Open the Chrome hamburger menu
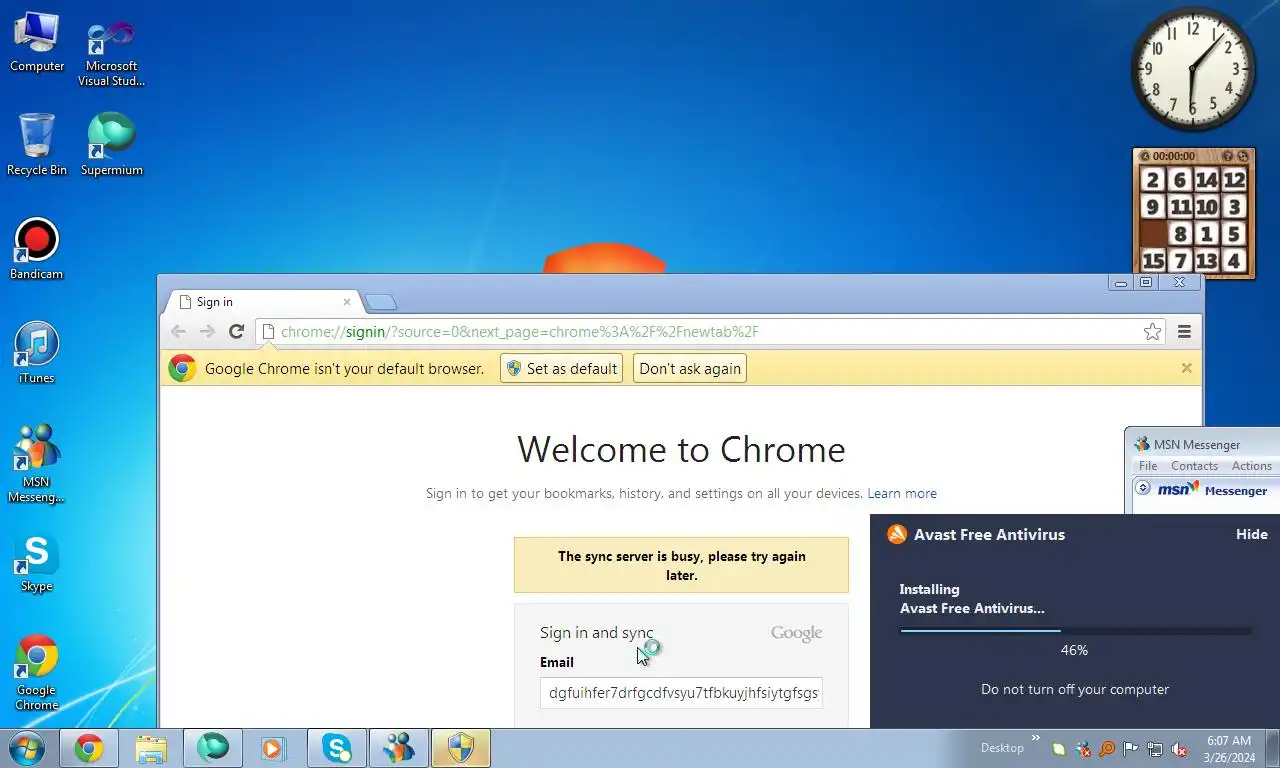The image size is (1280, 768). tap(1184, 332)
